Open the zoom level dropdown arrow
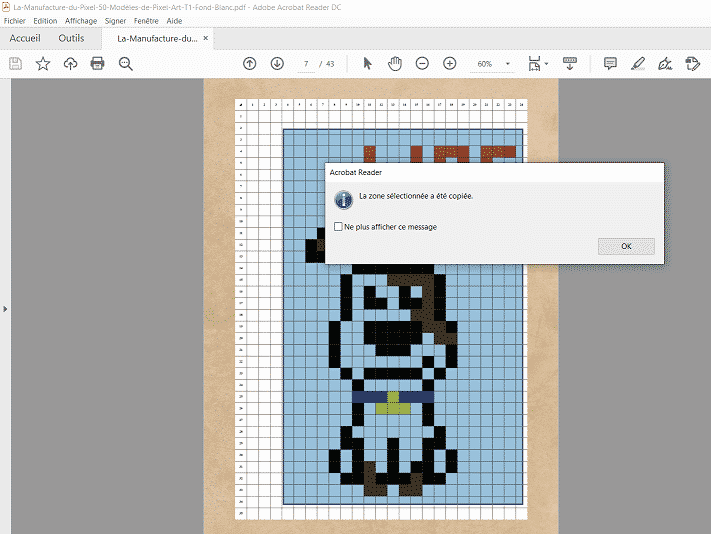Viewport: 711px width, 534px height. [x=508, y=64]
